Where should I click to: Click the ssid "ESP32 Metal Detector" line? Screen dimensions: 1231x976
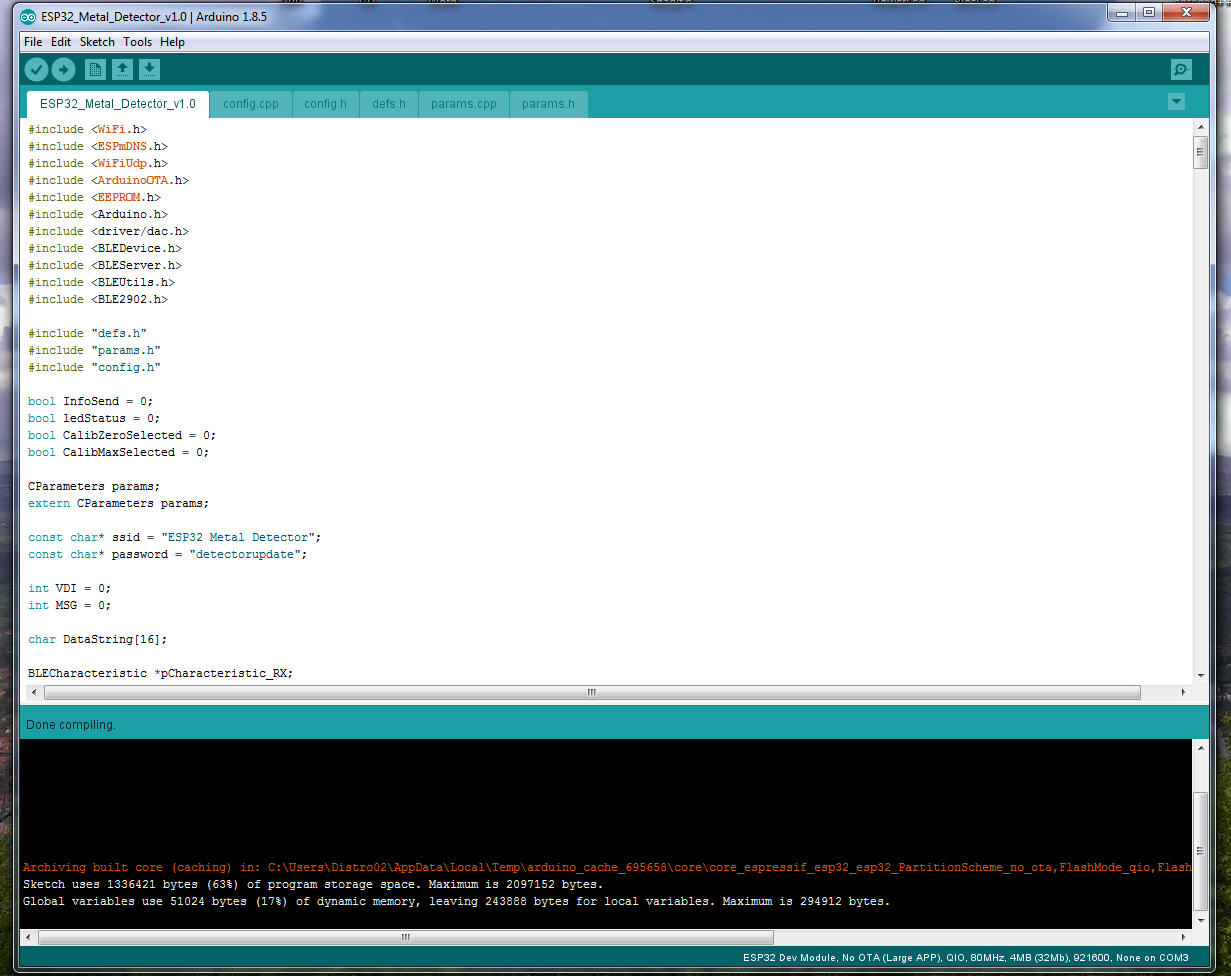(x=175, y=537)
